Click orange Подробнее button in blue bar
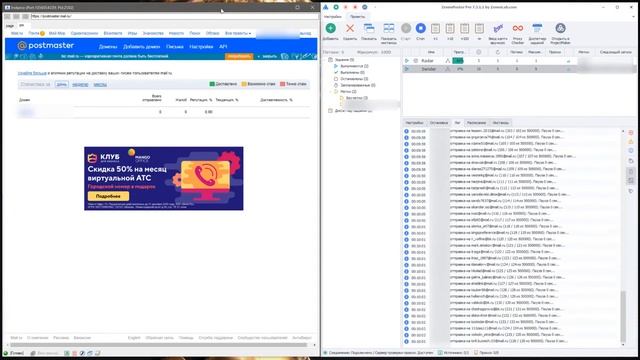640x360 pixels. [x=239, y=56]
